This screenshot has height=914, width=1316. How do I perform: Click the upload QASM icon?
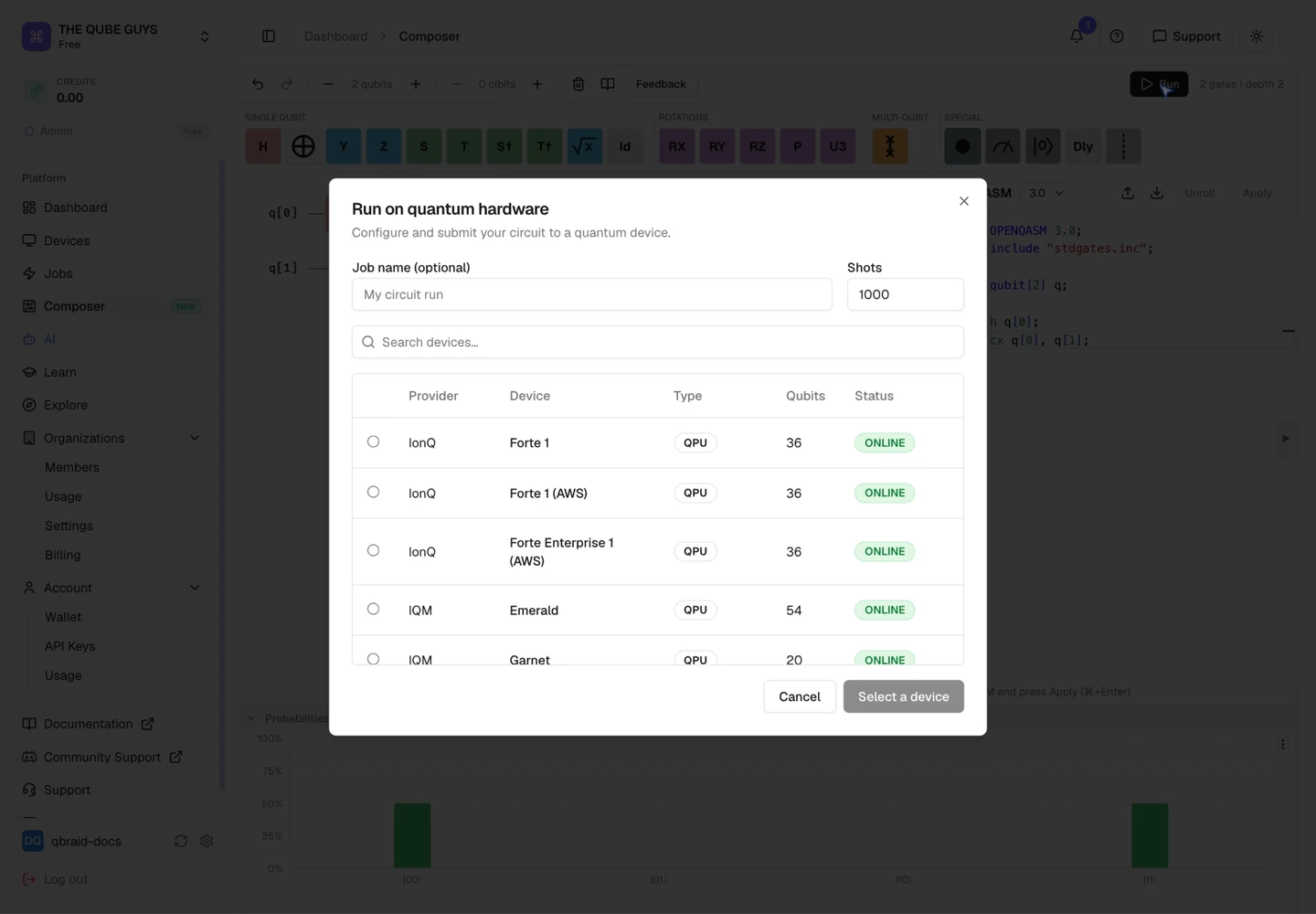pos(1128,193)
